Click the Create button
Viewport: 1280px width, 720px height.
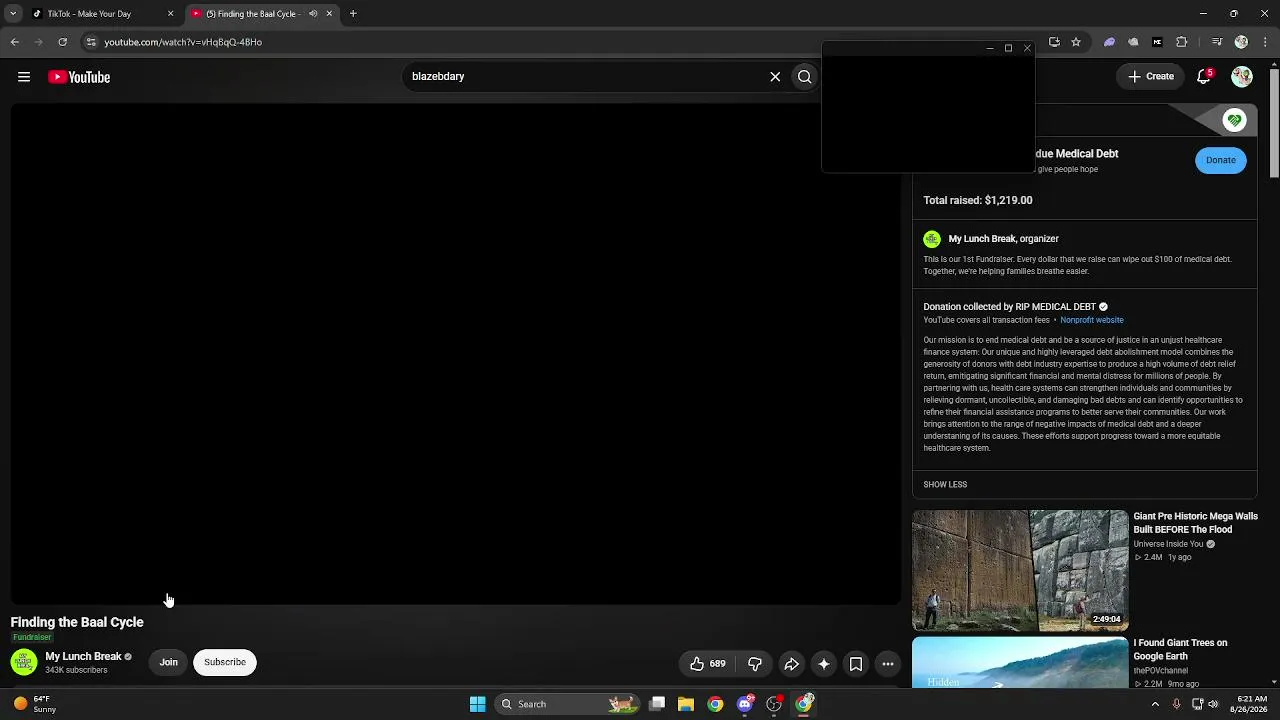coord(1151,77)
